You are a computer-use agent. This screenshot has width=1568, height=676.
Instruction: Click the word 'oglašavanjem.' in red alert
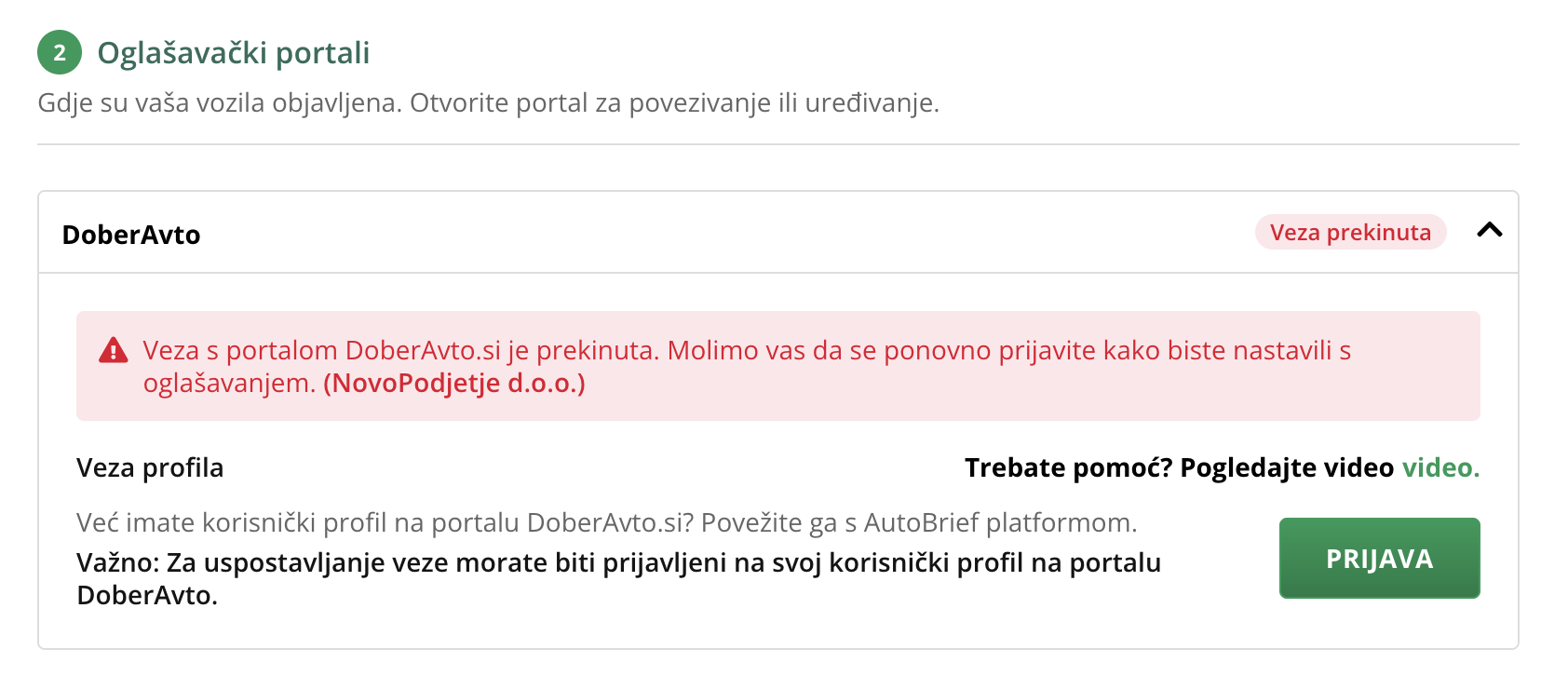[x=229, y=383]
